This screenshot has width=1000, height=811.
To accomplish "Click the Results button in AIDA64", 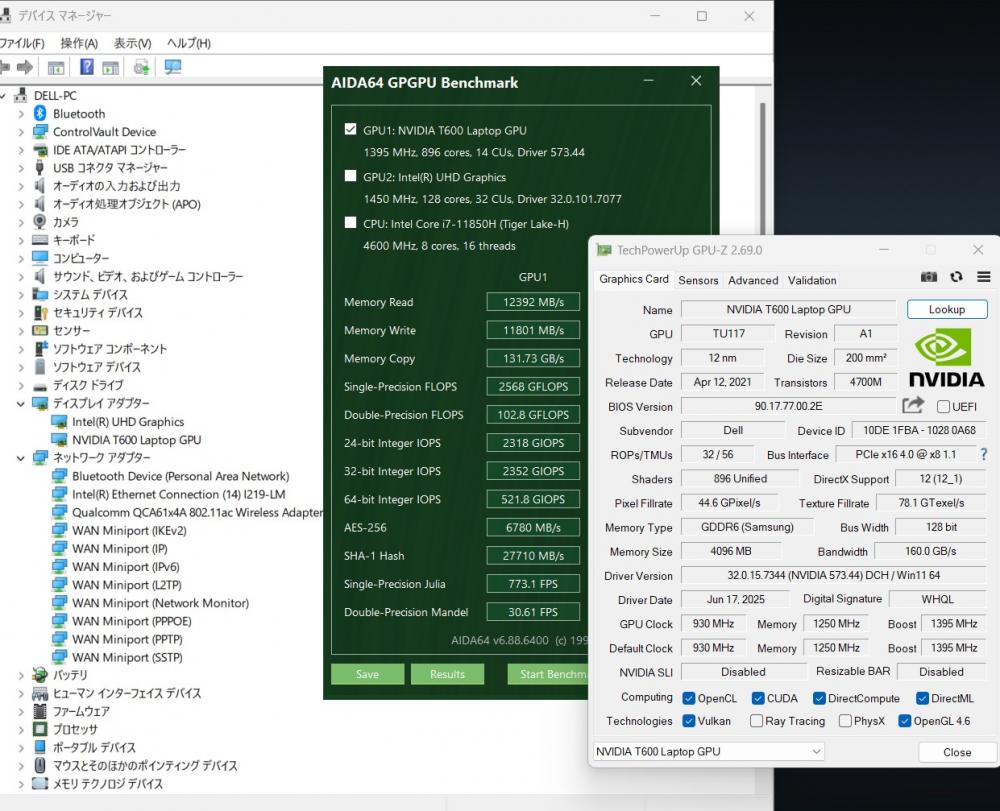I will coord(447,674).
